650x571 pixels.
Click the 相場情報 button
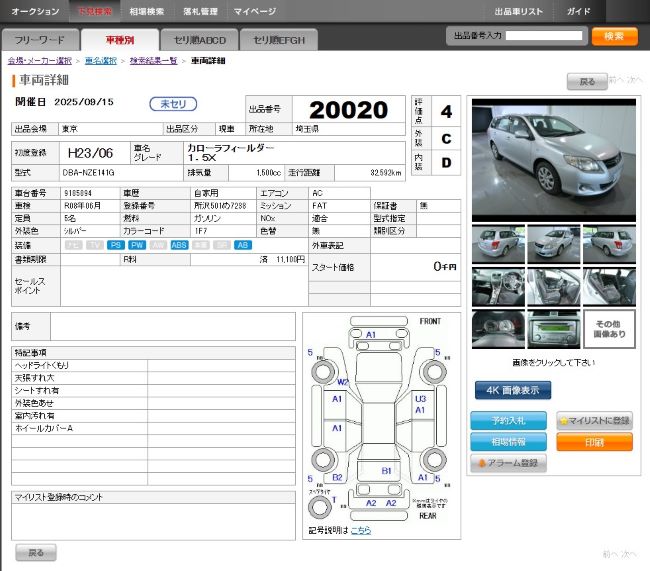[508, 442]
